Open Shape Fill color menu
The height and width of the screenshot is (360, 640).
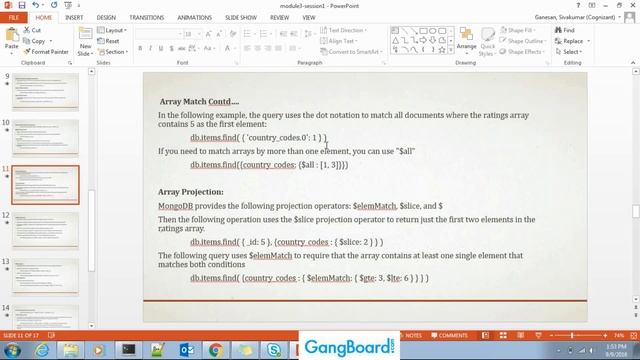coord(517,30)
